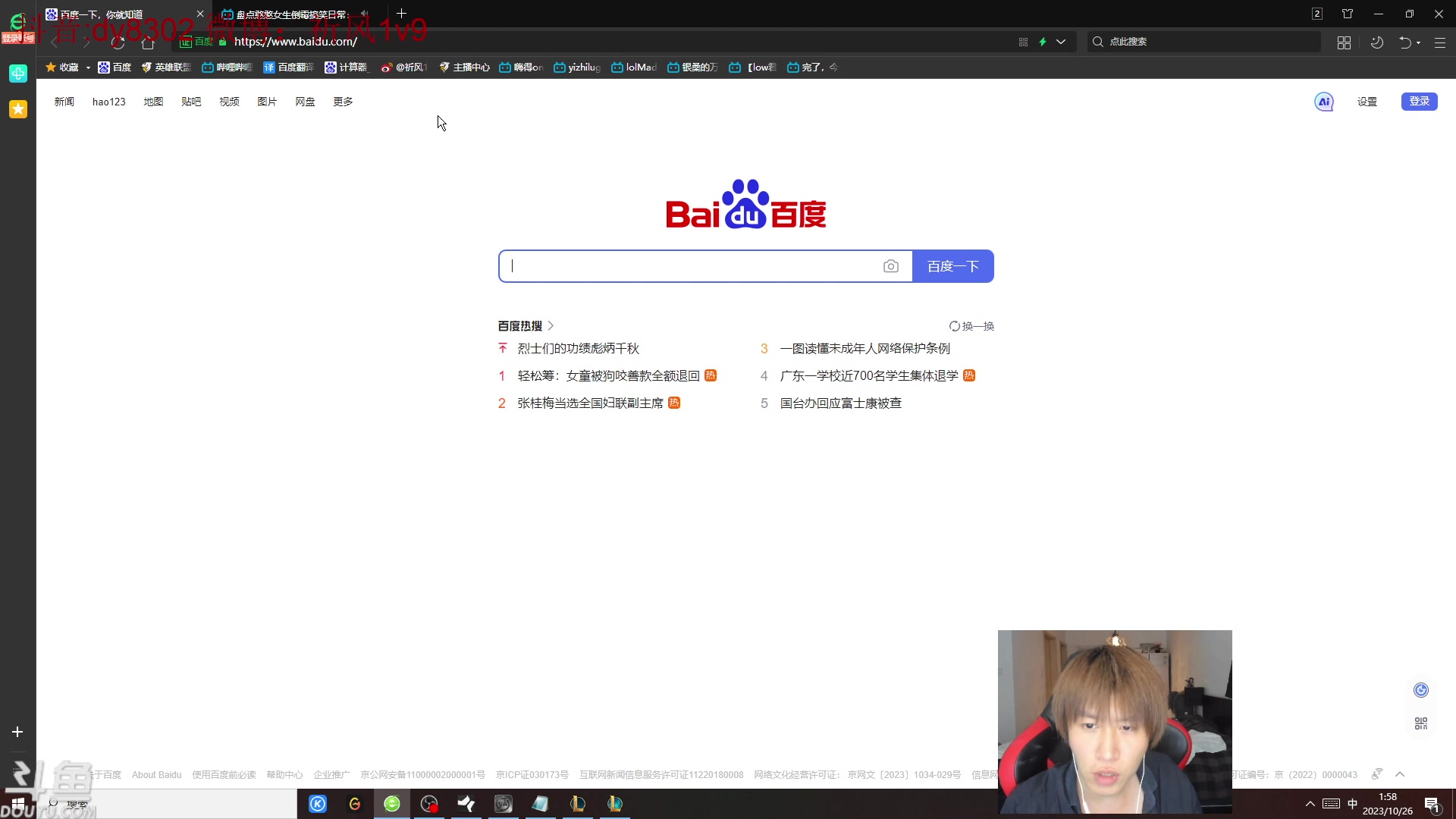Screen dimensions: 1456x819
Task: Open the '哔哩哔哩' bookmark
Action: [227, 67]
